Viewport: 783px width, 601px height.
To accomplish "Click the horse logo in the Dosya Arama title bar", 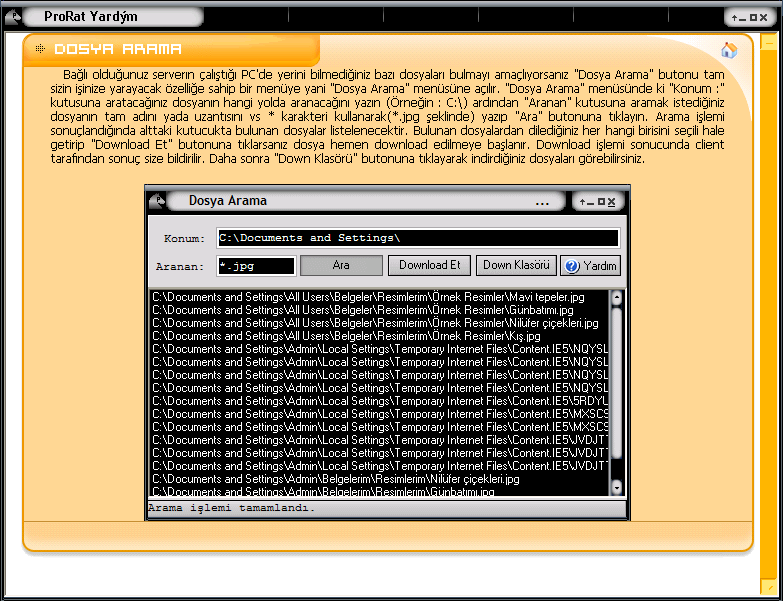I will tap(157, 201).
